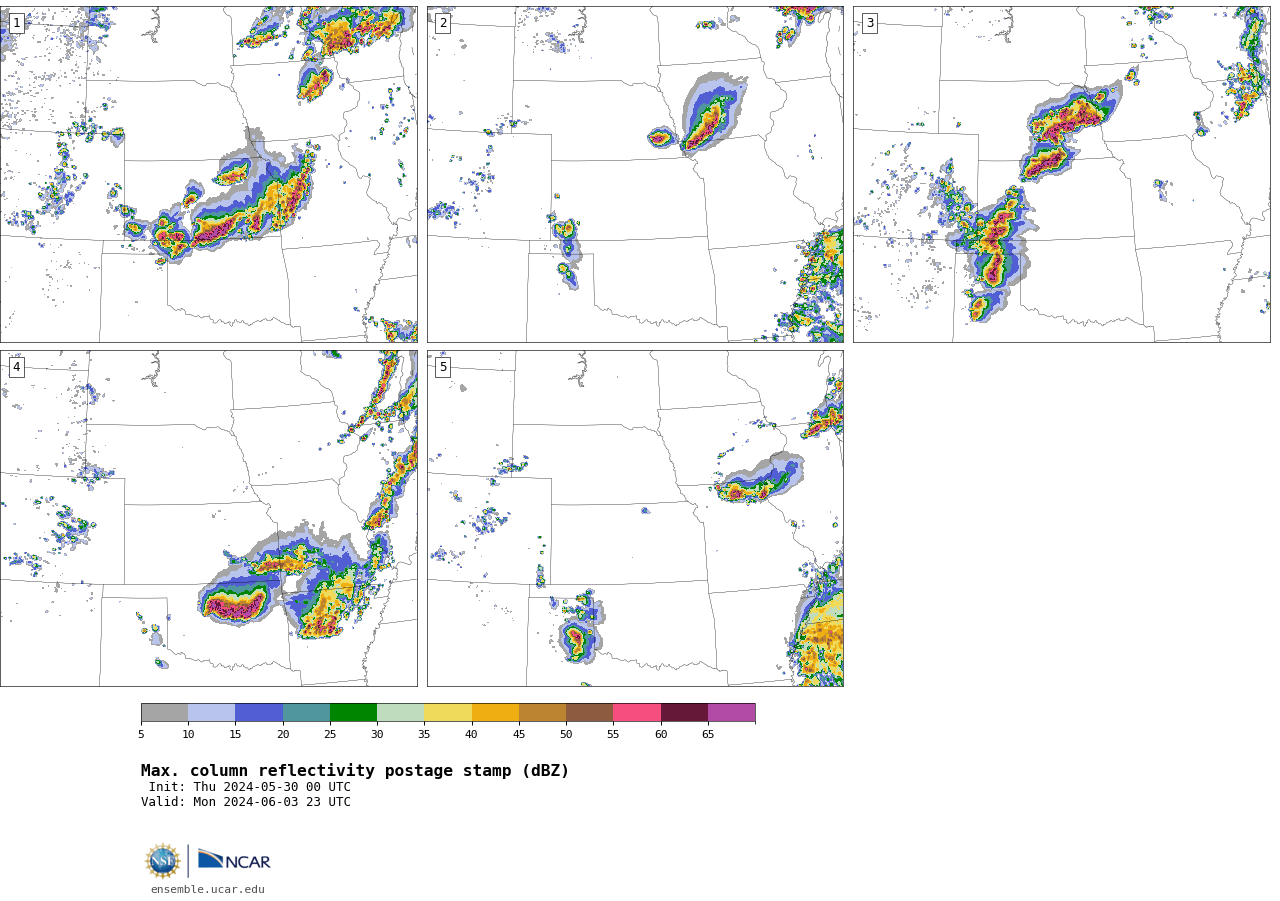The width and height of the screenshot is (1280, 901).
Task: Click the NCAR logo
Action: click(x=234, y=860)
